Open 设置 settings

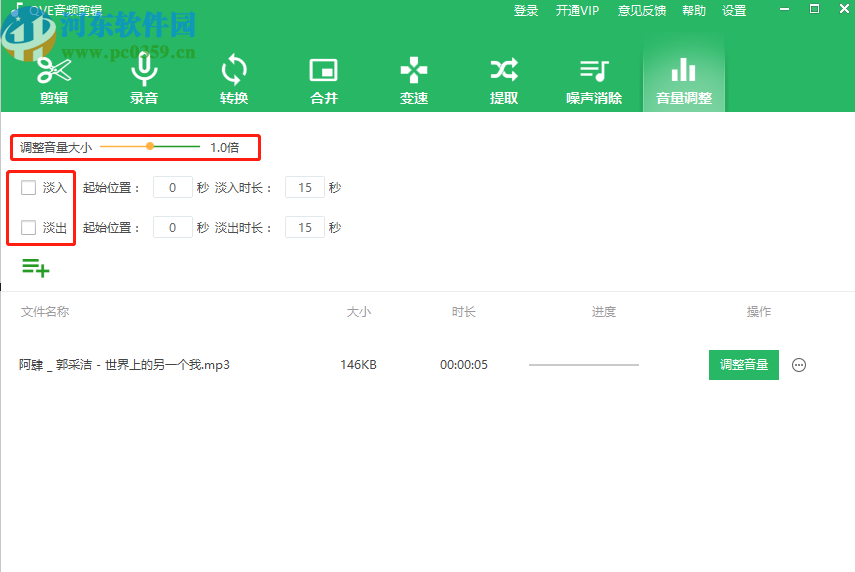click(x=734, y=11)
